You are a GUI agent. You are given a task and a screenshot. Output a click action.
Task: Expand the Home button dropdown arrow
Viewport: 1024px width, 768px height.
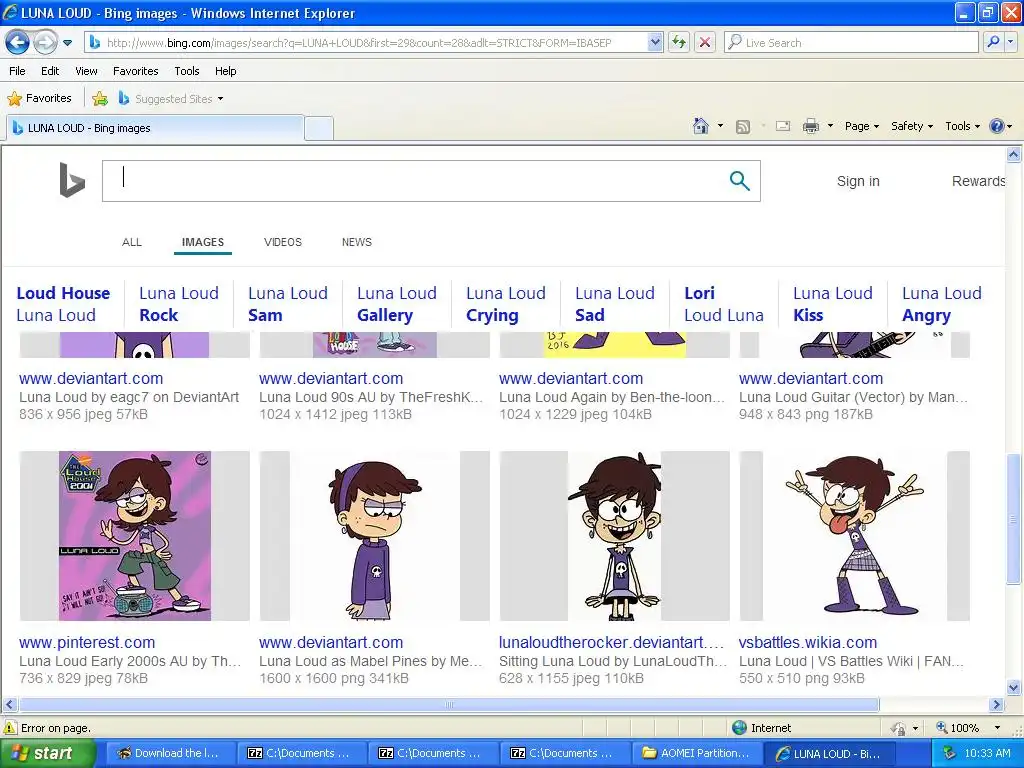pos(720,126)
